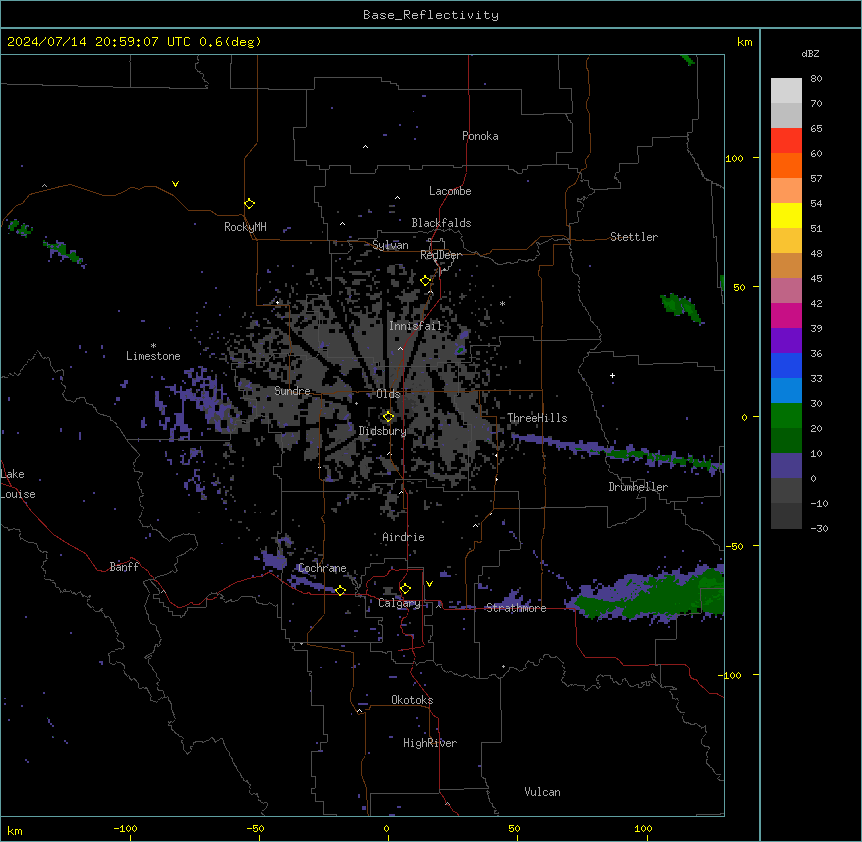Click the RedDeer city label
This screenshot has height=842, width=862.
tap(441, 255)
